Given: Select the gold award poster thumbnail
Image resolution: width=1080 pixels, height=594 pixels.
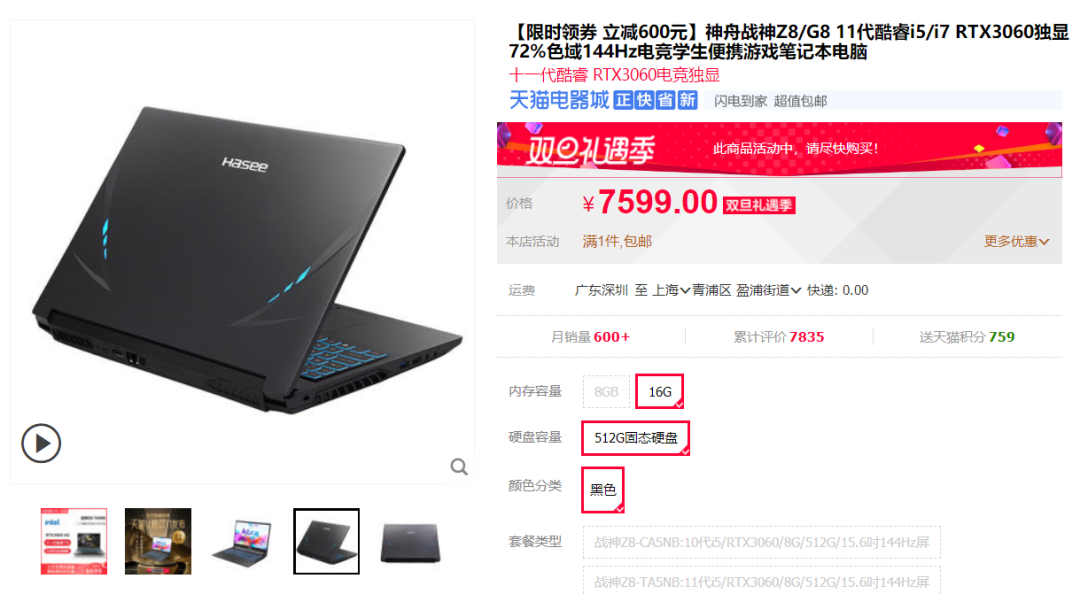Looking at the screenshot, I should coord(158,541).
